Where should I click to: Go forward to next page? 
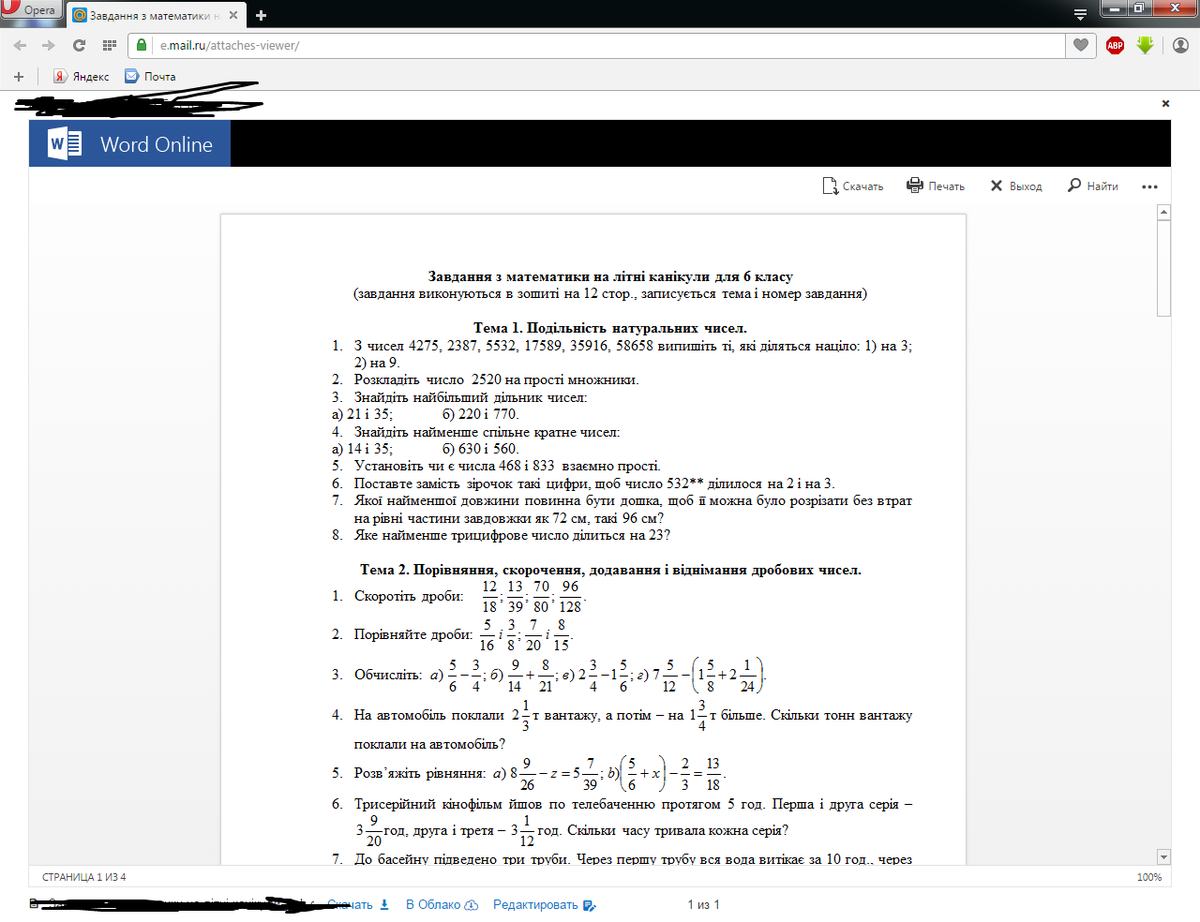pyautogui.click(x=49, y=45)
